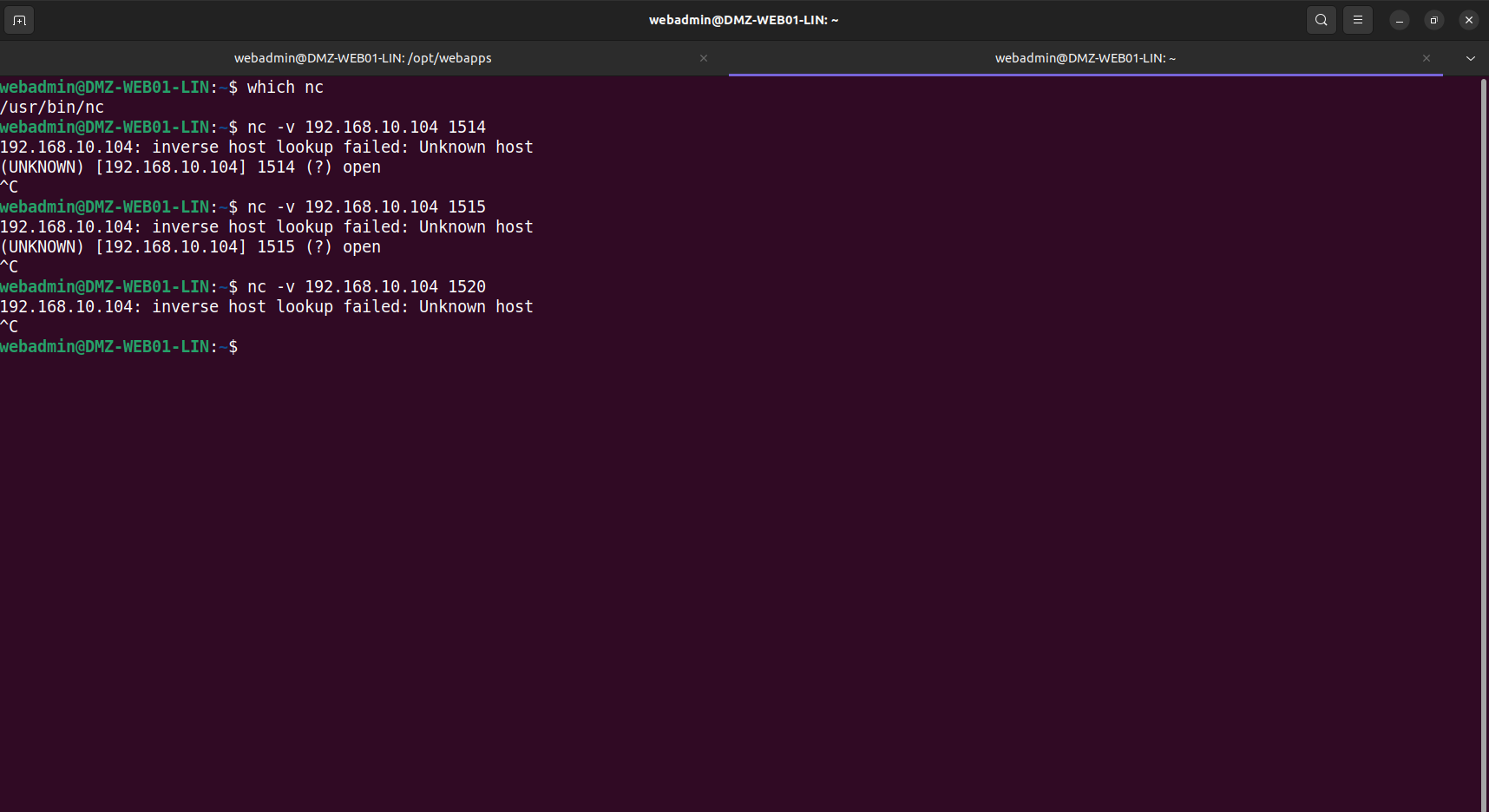Restore the terminal window size
Screen dimensions: 1489x812
(1434, 20)
